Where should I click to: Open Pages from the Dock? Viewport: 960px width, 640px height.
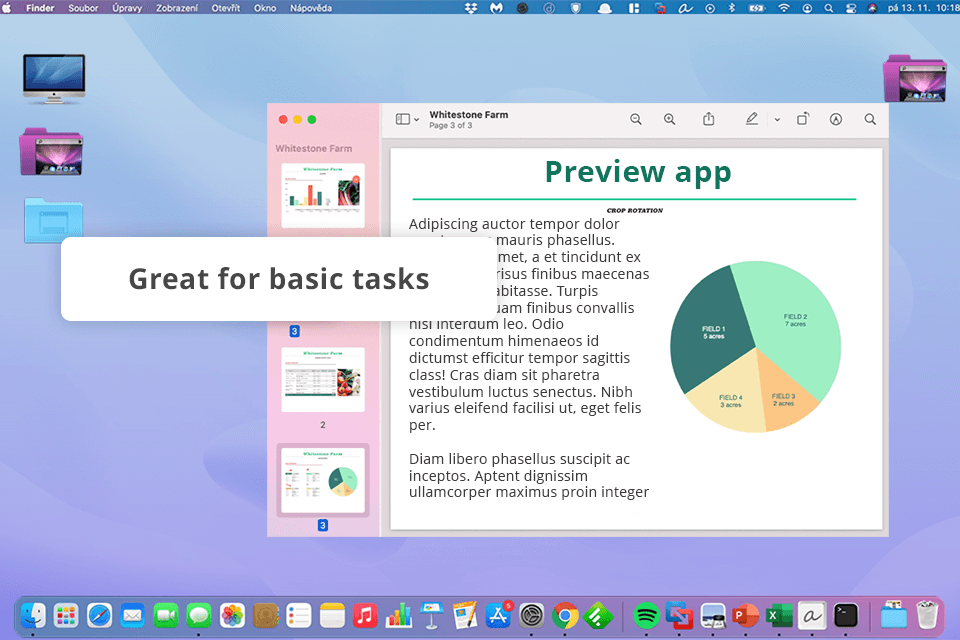[465, 616]
